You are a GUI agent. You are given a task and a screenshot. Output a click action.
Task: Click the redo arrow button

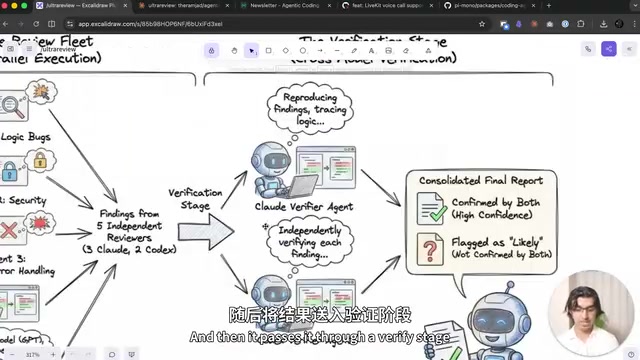click(x=88, y=354)
